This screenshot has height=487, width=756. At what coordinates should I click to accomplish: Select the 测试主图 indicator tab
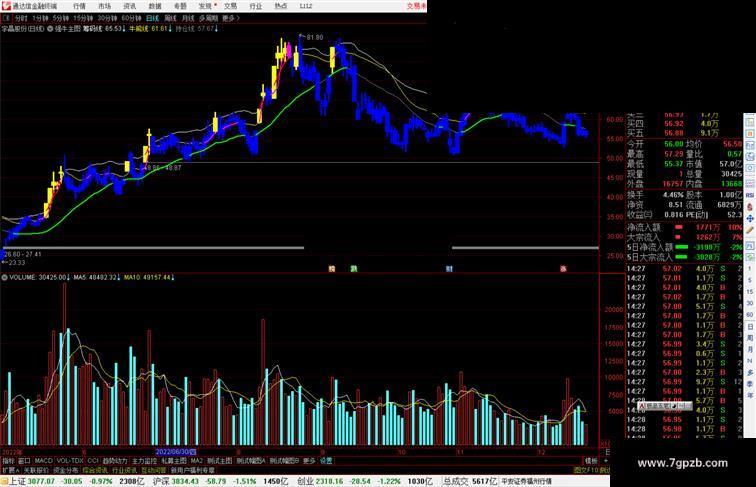tap(219, 461)
